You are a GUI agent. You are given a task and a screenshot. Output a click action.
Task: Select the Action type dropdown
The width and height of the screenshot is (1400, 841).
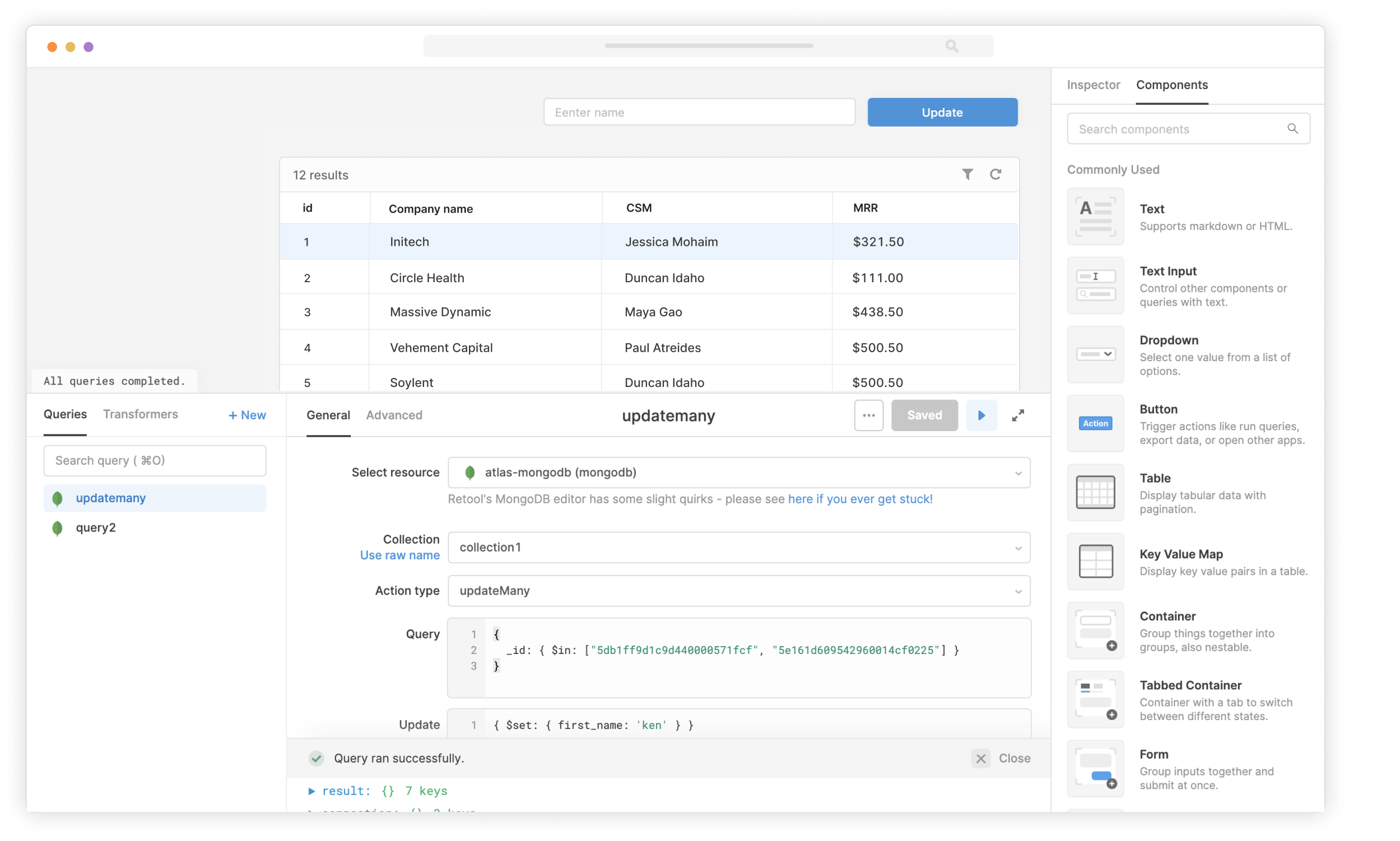[739, 590]
